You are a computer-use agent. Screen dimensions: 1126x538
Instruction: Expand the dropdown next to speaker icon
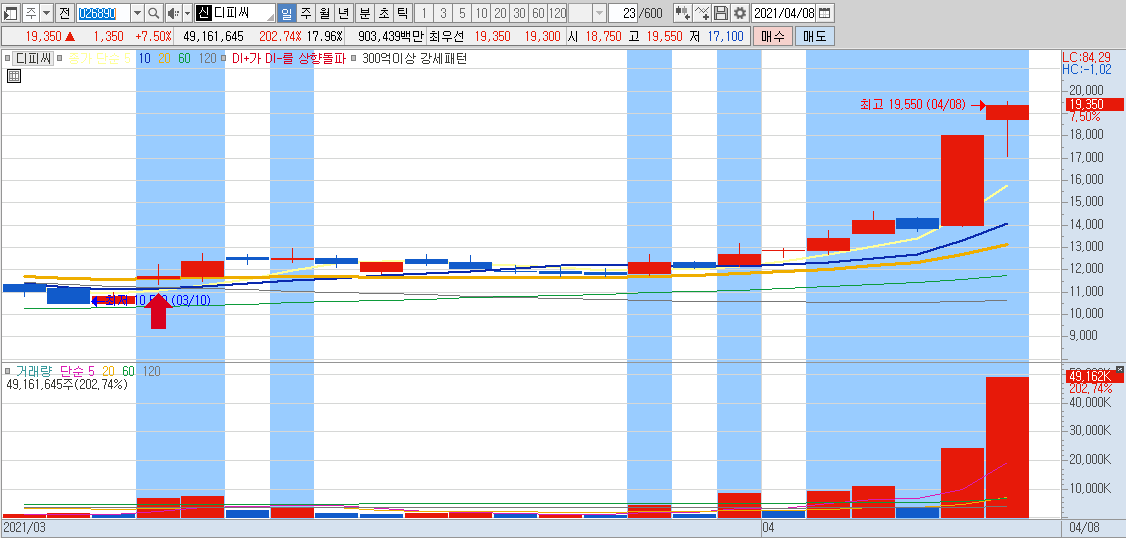tap(187, 13)
